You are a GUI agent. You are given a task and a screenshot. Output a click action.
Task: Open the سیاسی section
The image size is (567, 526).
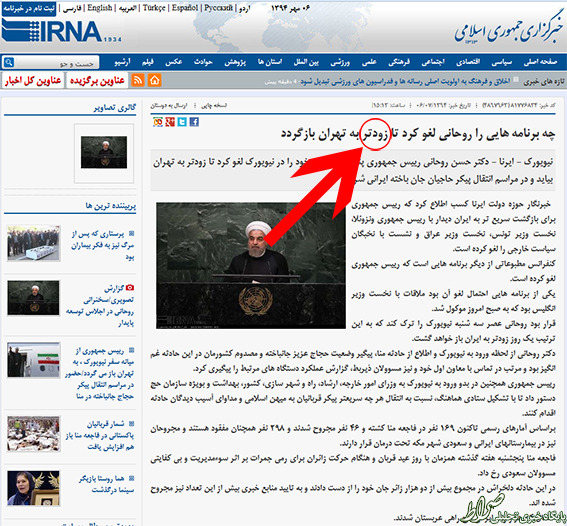502,62
